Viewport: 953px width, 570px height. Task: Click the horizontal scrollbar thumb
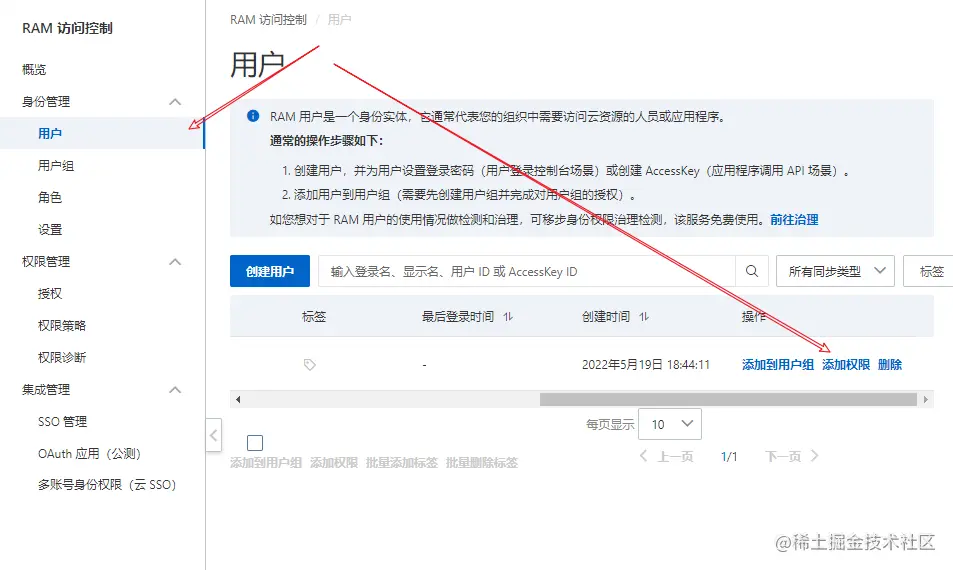(x=728, y=399)
